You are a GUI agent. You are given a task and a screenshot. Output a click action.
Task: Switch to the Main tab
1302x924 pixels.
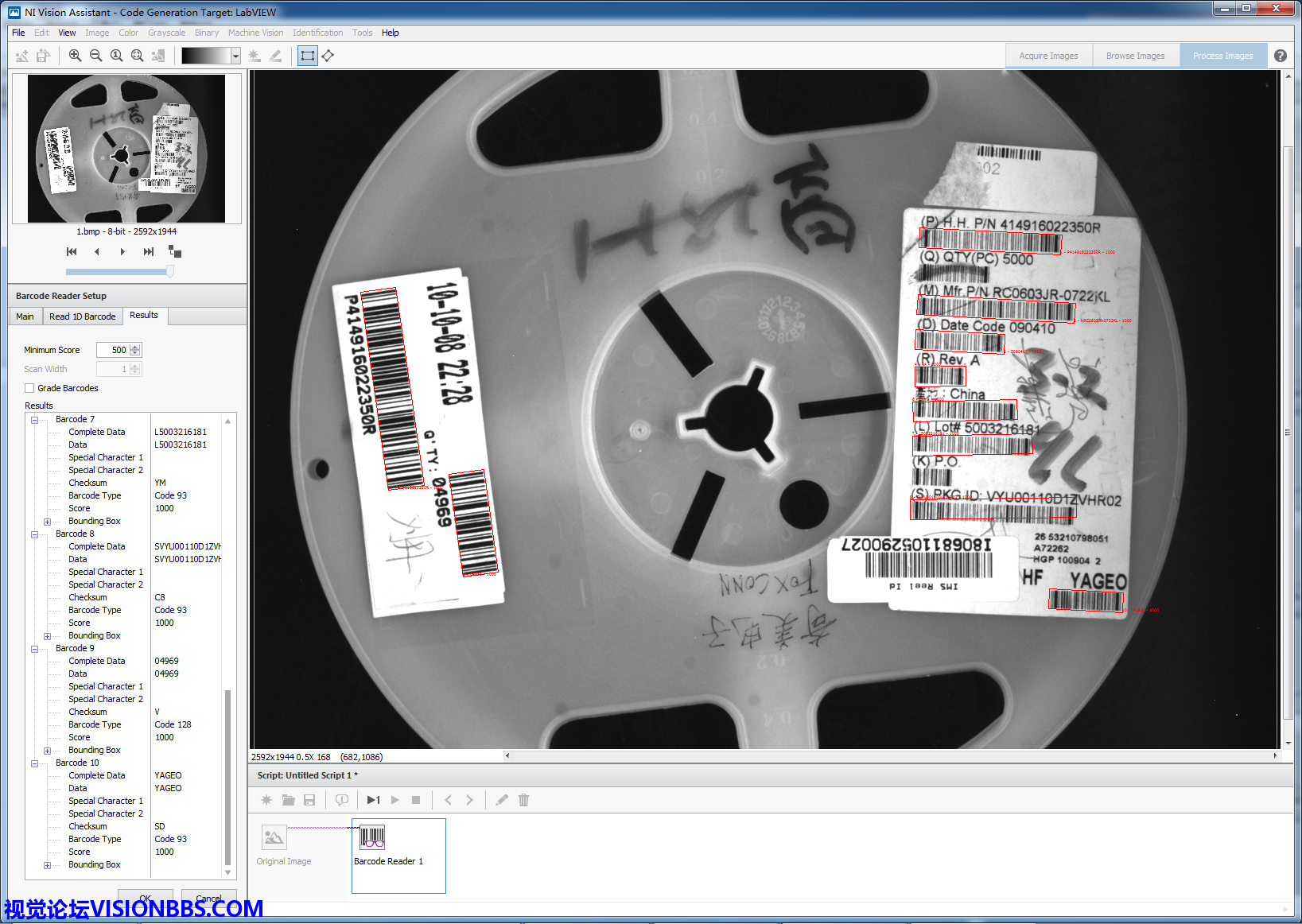(25, 316)
